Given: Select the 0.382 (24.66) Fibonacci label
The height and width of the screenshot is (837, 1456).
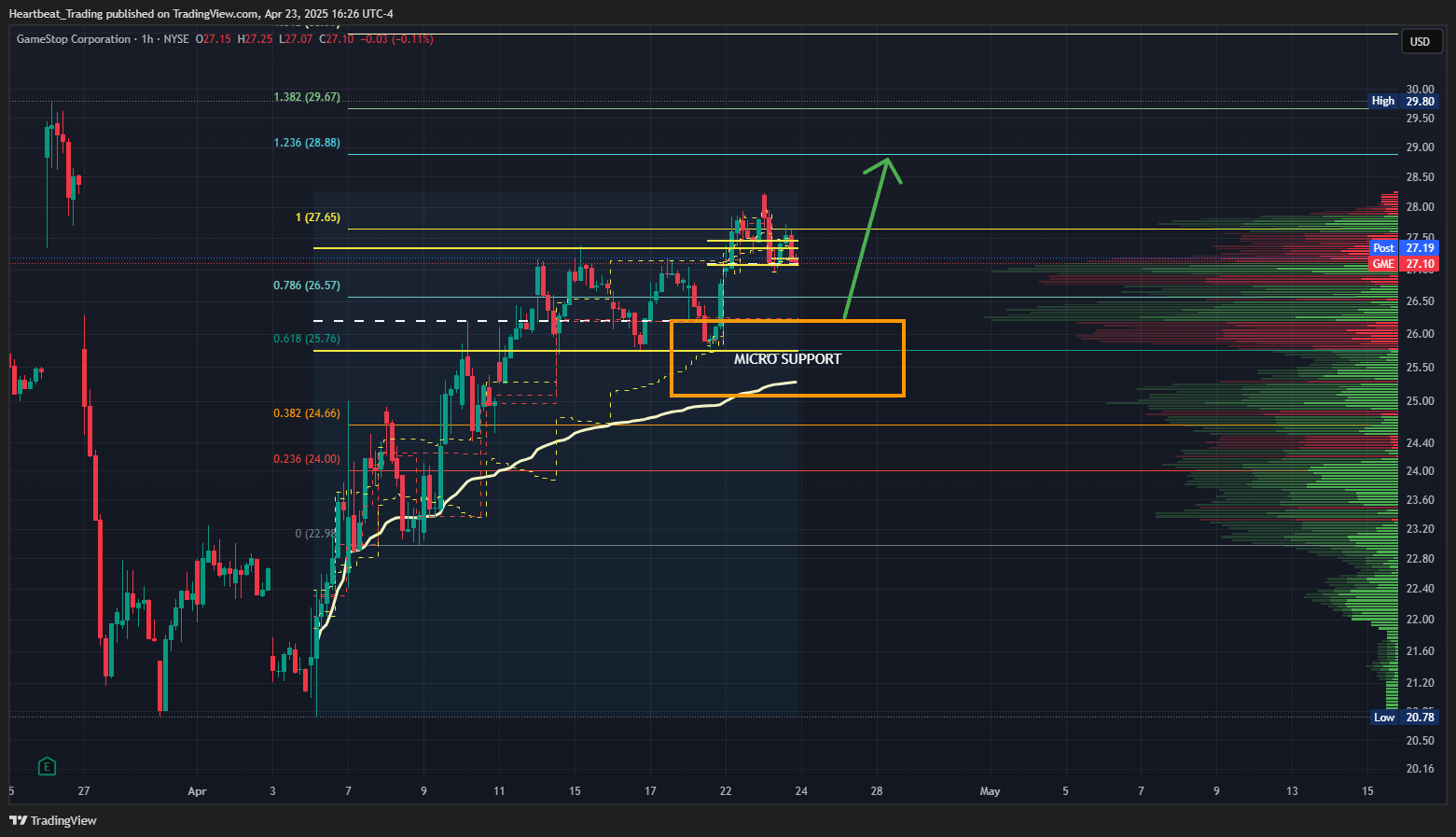Looking at the screenshot, I should [307, 413].
